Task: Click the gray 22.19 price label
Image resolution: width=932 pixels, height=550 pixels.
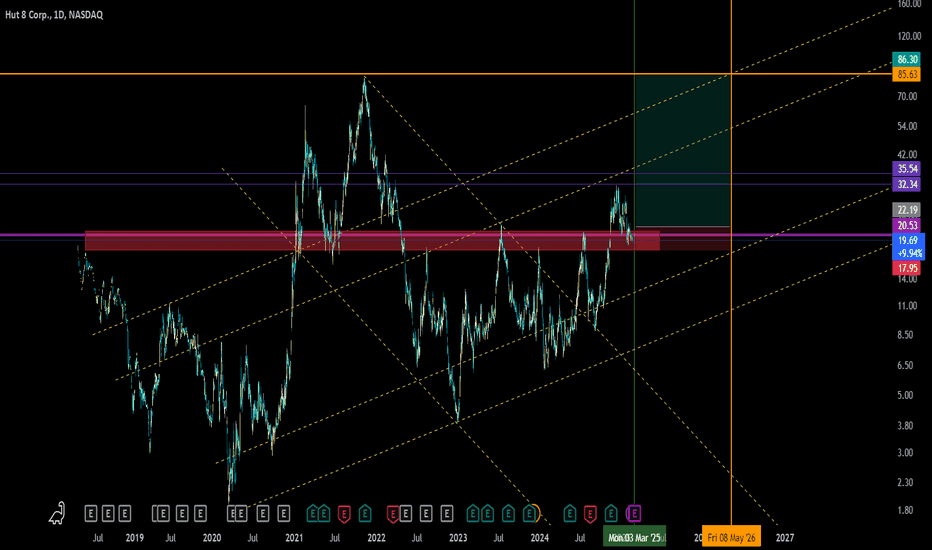Action: [907, 210]
